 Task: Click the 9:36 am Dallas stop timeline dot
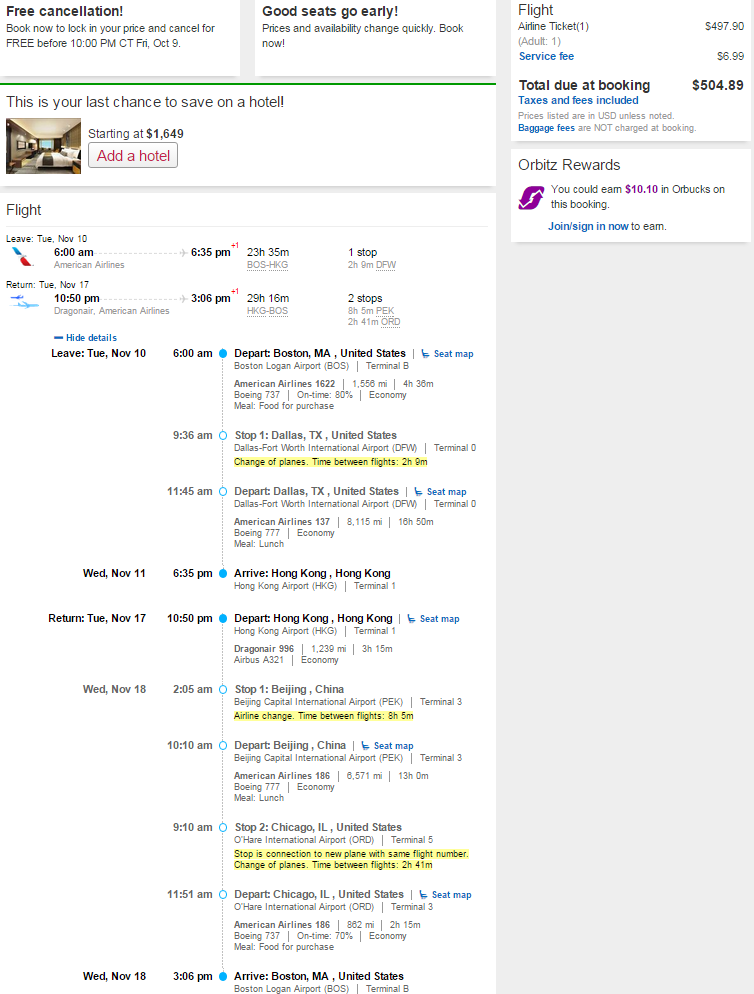pos(223,436)
